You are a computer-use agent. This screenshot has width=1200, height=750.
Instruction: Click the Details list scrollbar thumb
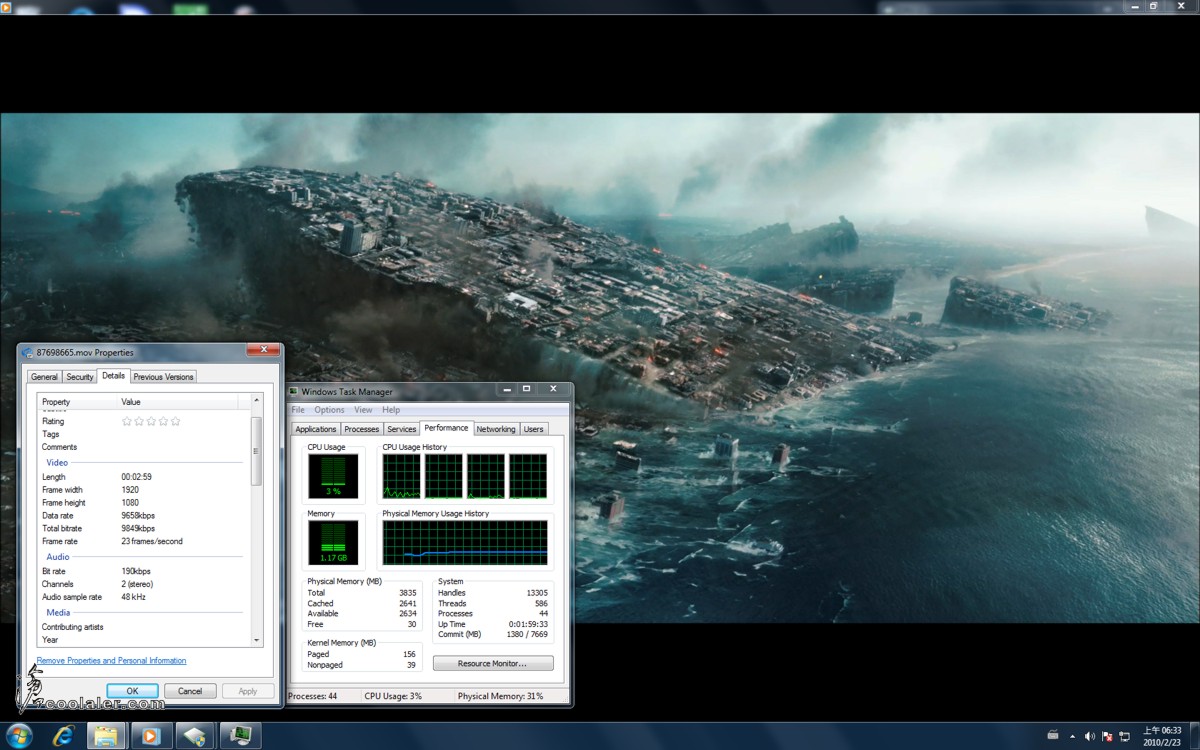pos(257,450)
